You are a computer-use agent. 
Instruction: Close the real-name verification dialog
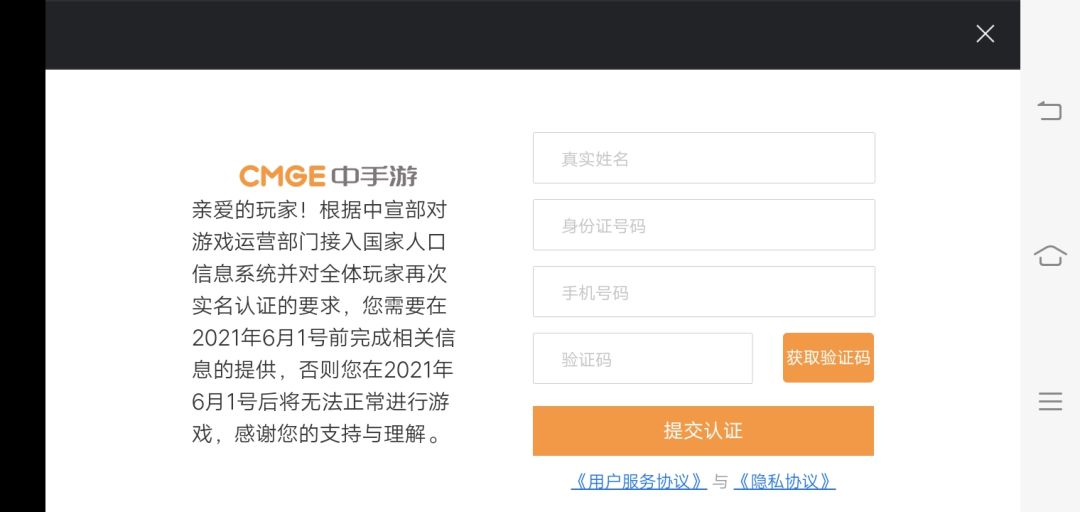(x=985, y=34)
